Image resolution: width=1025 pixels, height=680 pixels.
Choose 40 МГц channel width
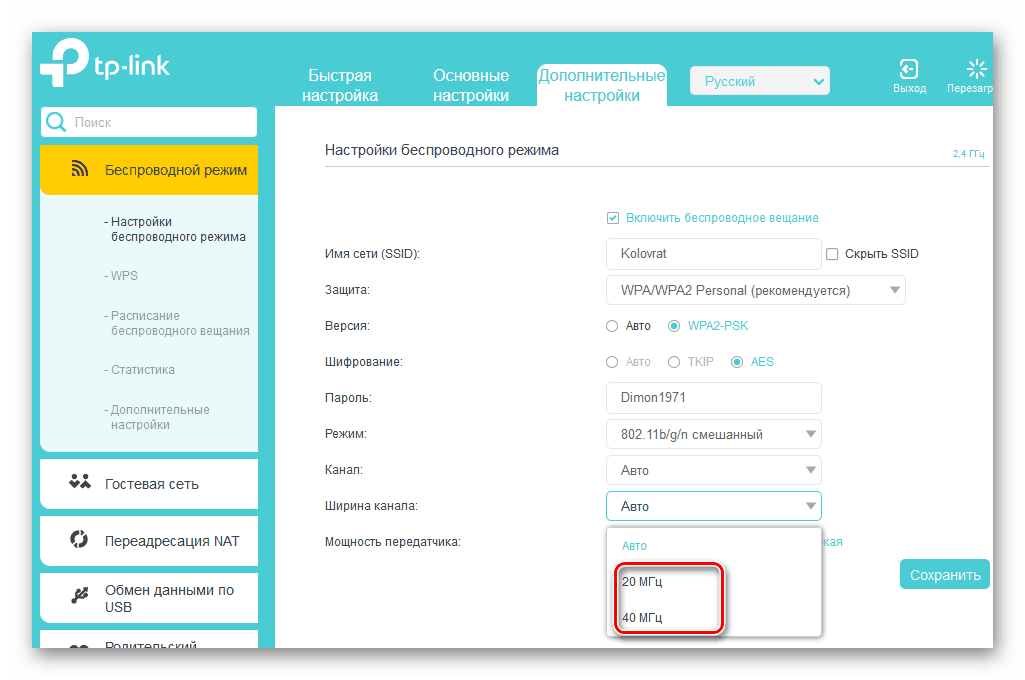pyautogui.click(x=642, y=618)
